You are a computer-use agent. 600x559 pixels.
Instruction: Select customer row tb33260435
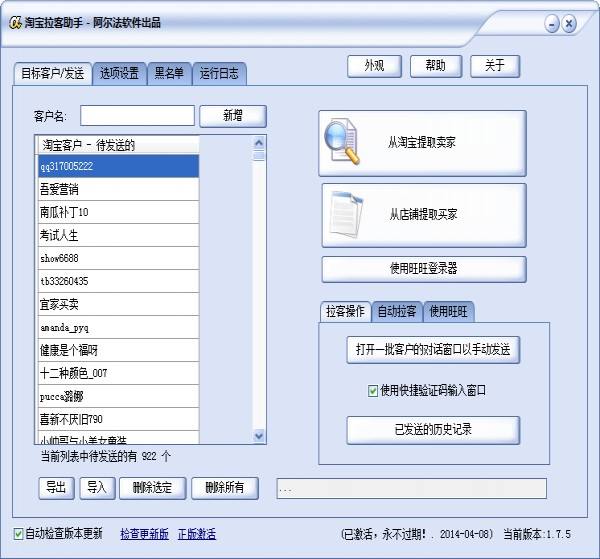click(119, 281)
